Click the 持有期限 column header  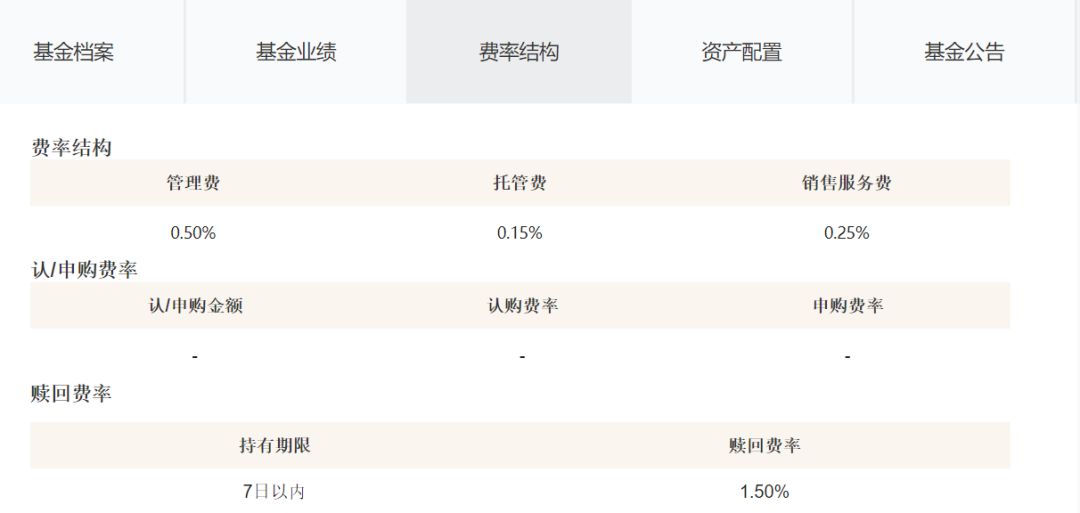tap(274, 446)
